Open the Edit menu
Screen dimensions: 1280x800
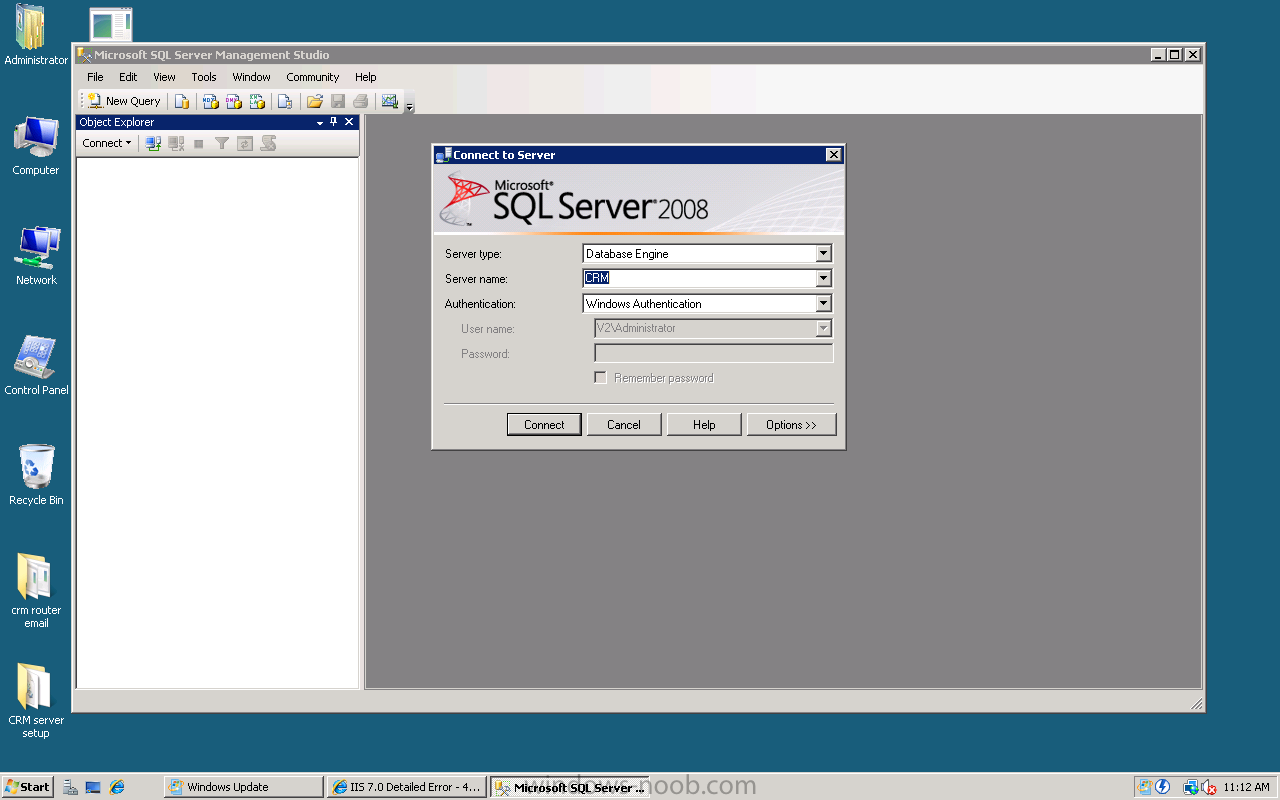coord(128,77)
